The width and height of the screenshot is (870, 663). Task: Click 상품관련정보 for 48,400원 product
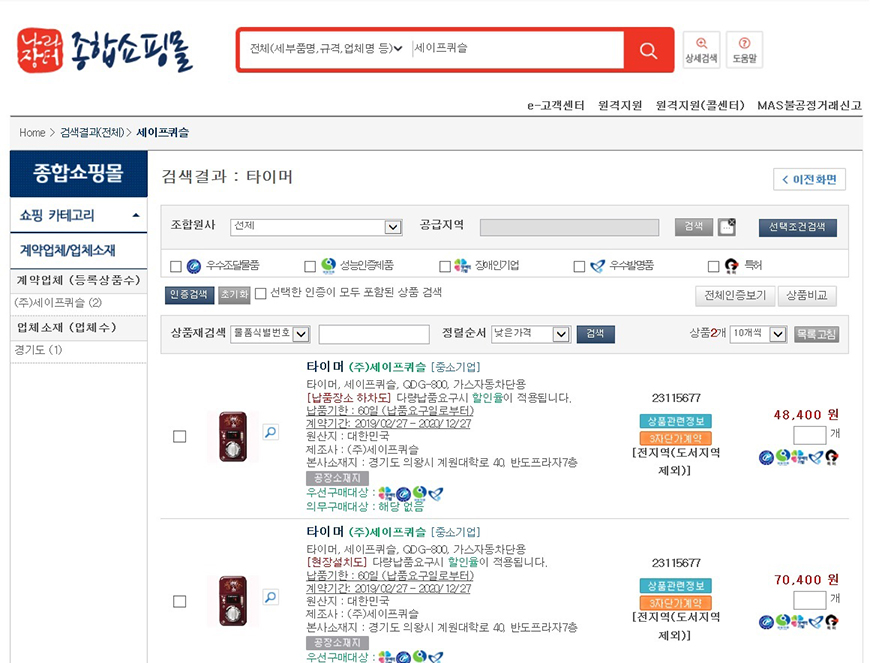(x=675, y=421)
